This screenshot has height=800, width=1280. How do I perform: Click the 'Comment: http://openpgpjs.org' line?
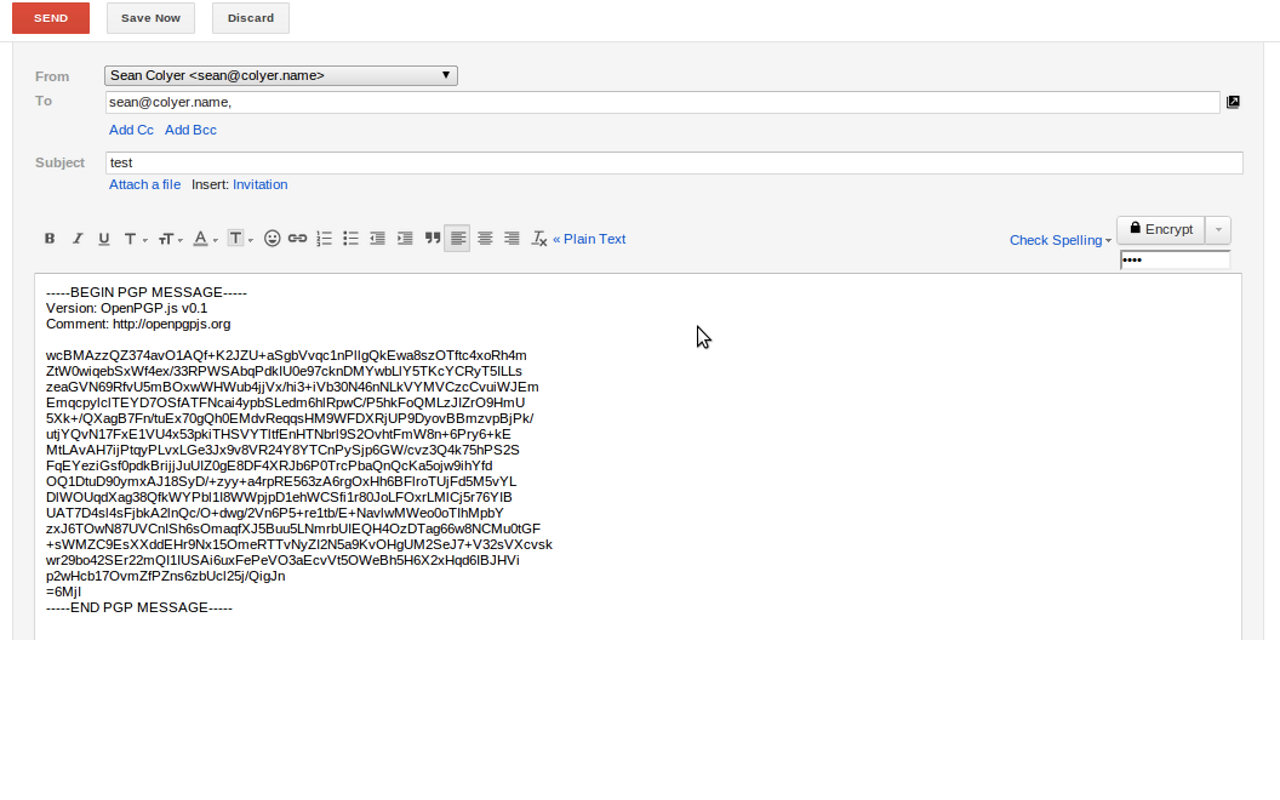(x=138, y=324)
